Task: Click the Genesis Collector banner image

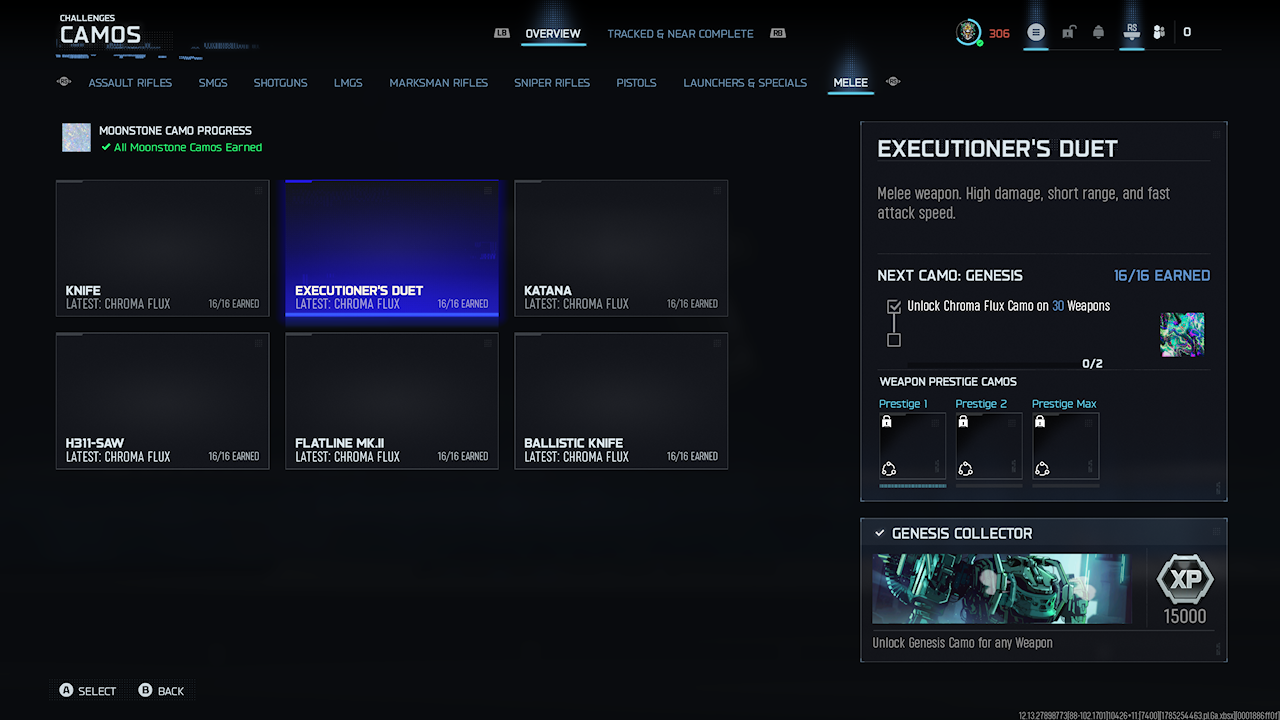Action: click(1002, 589)
